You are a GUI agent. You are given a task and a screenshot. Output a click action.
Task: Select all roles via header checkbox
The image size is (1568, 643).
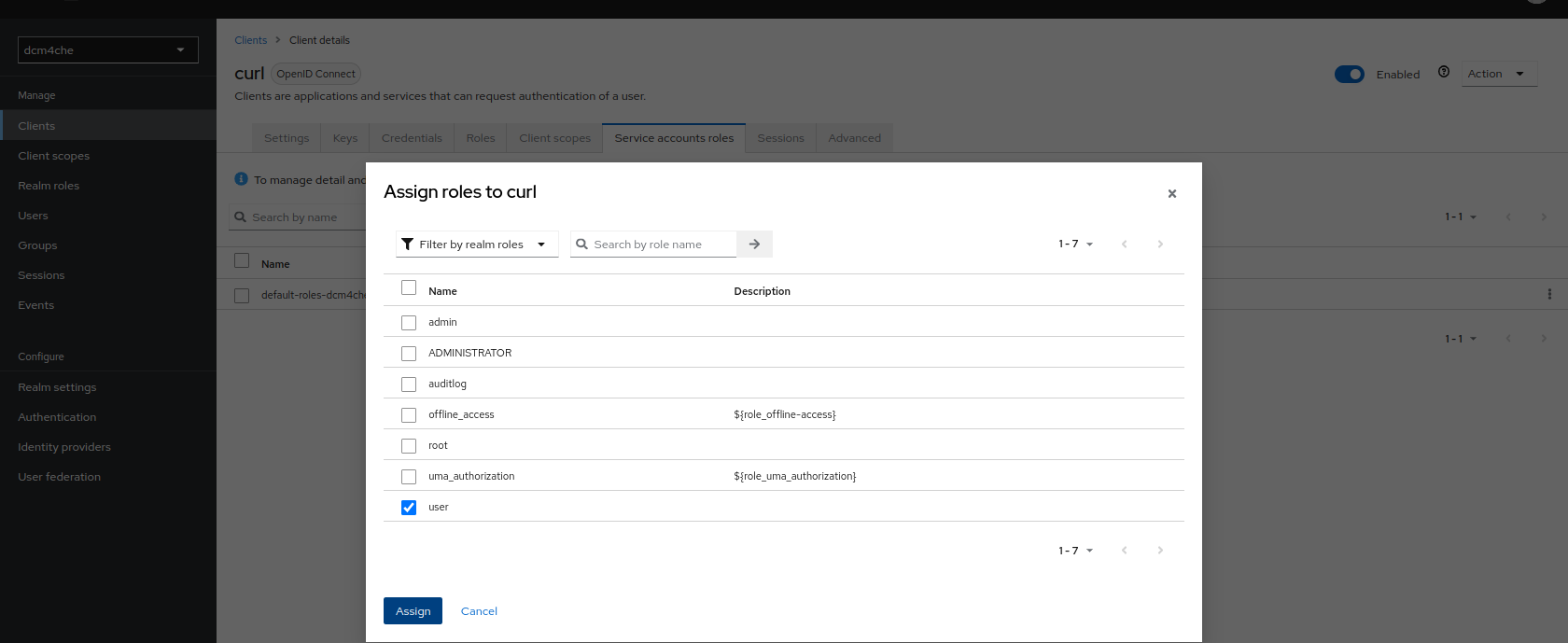pyautogui.click(x=409, y=287)
